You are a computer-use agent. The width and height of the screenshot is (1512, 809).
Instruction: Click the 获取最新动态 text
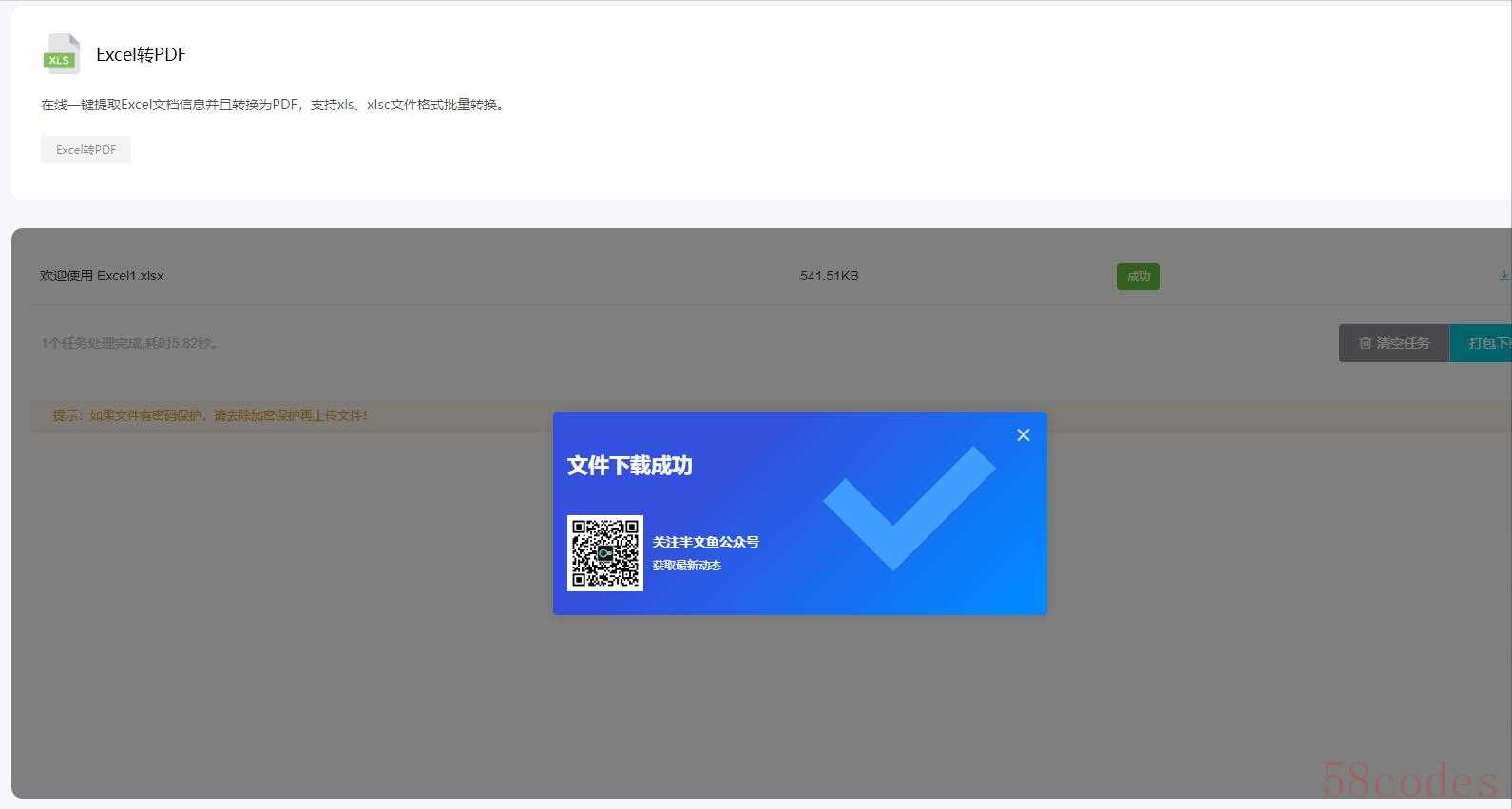(686, 566)
